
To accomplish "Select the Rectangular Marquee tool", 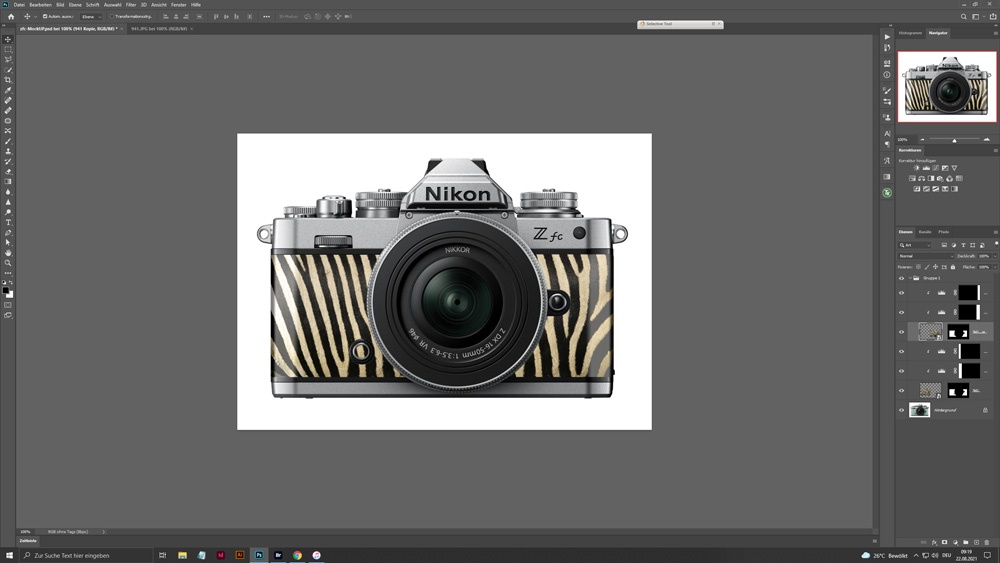I will pyautogui.click(x=8, y=49).
